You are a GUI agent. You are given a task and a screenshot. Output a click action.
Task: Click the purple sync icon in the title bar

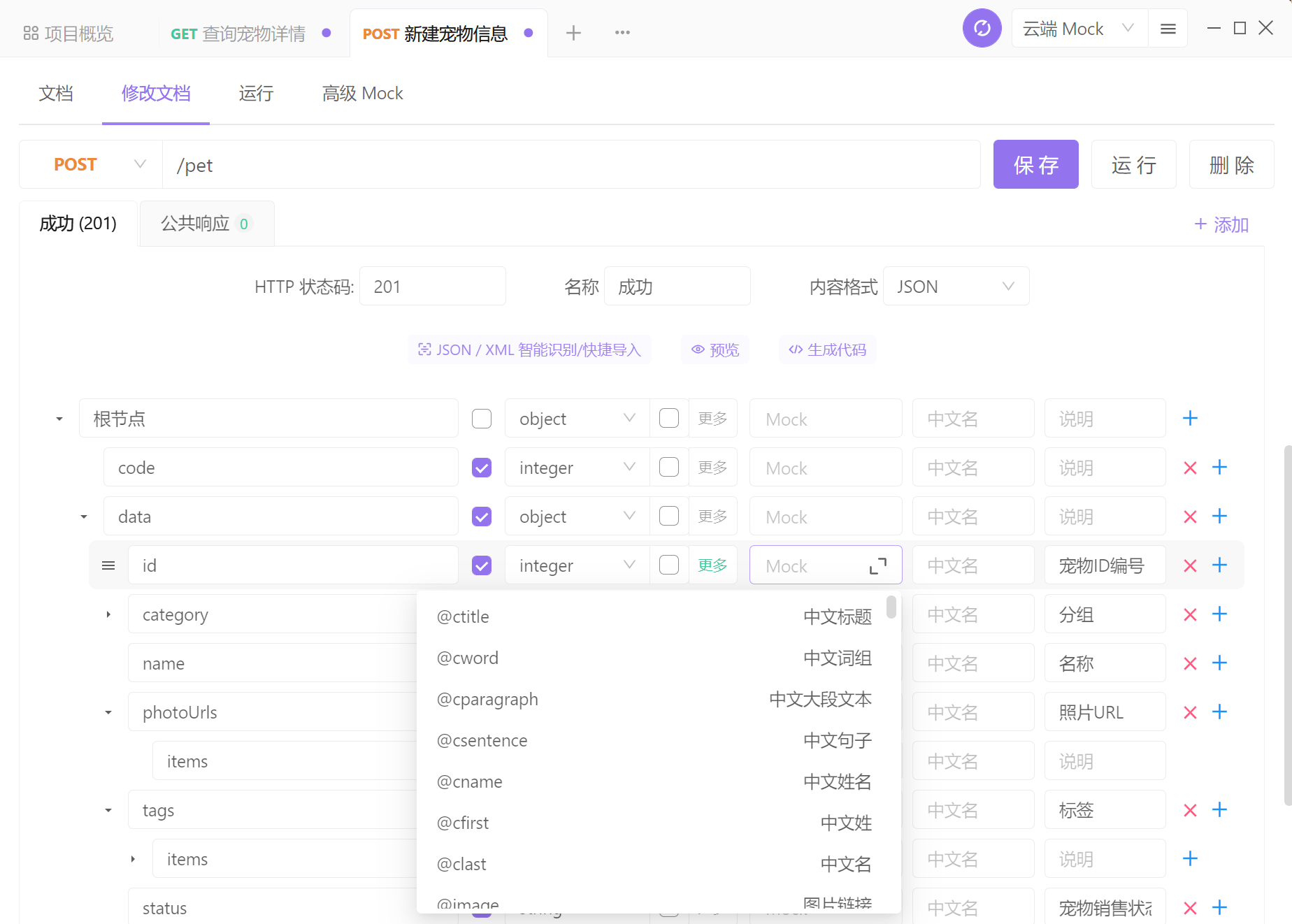[982, 28]
